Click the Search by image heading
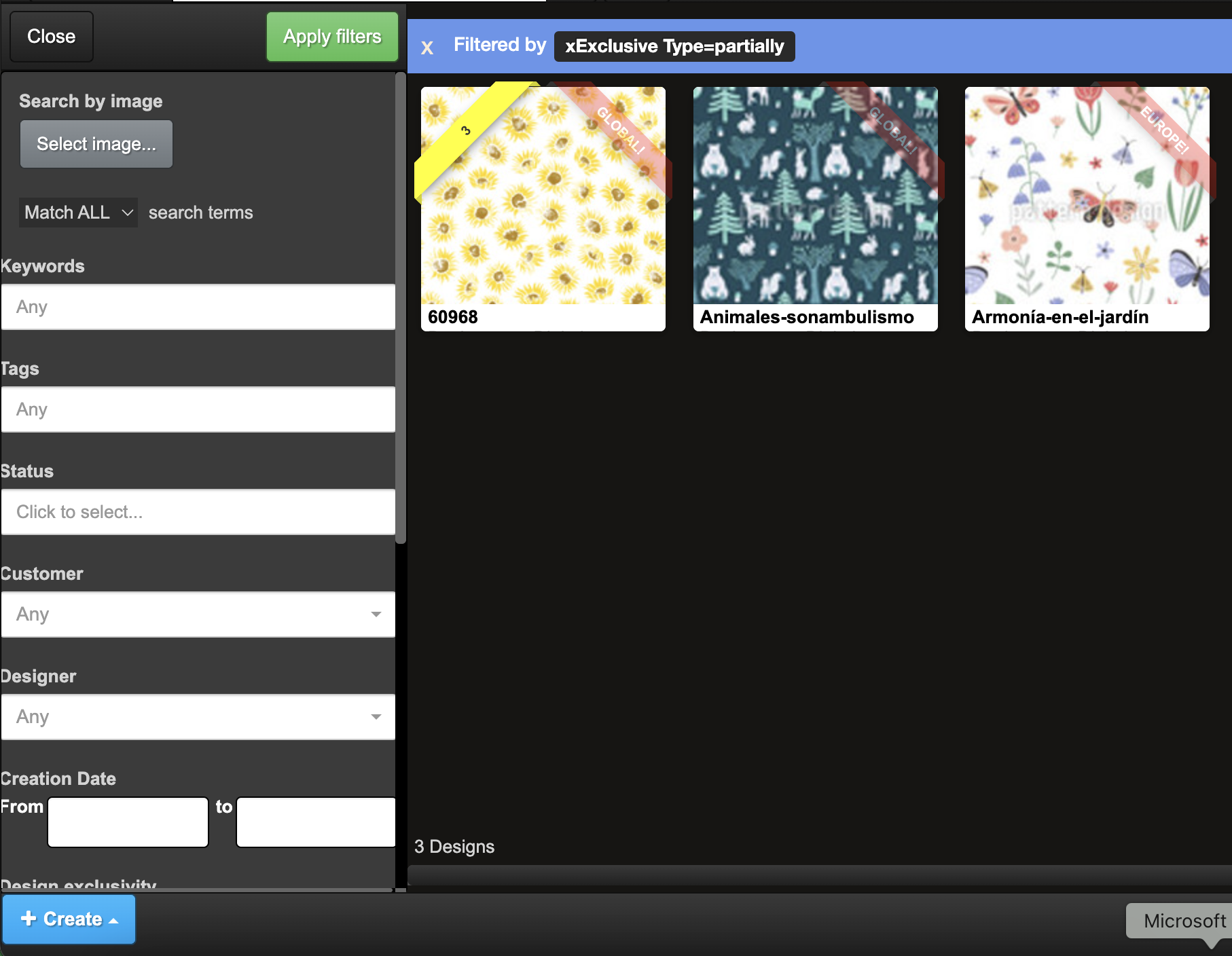Image resolution: width=1232 pixels, height=956 pixels. tap(91, 101)
